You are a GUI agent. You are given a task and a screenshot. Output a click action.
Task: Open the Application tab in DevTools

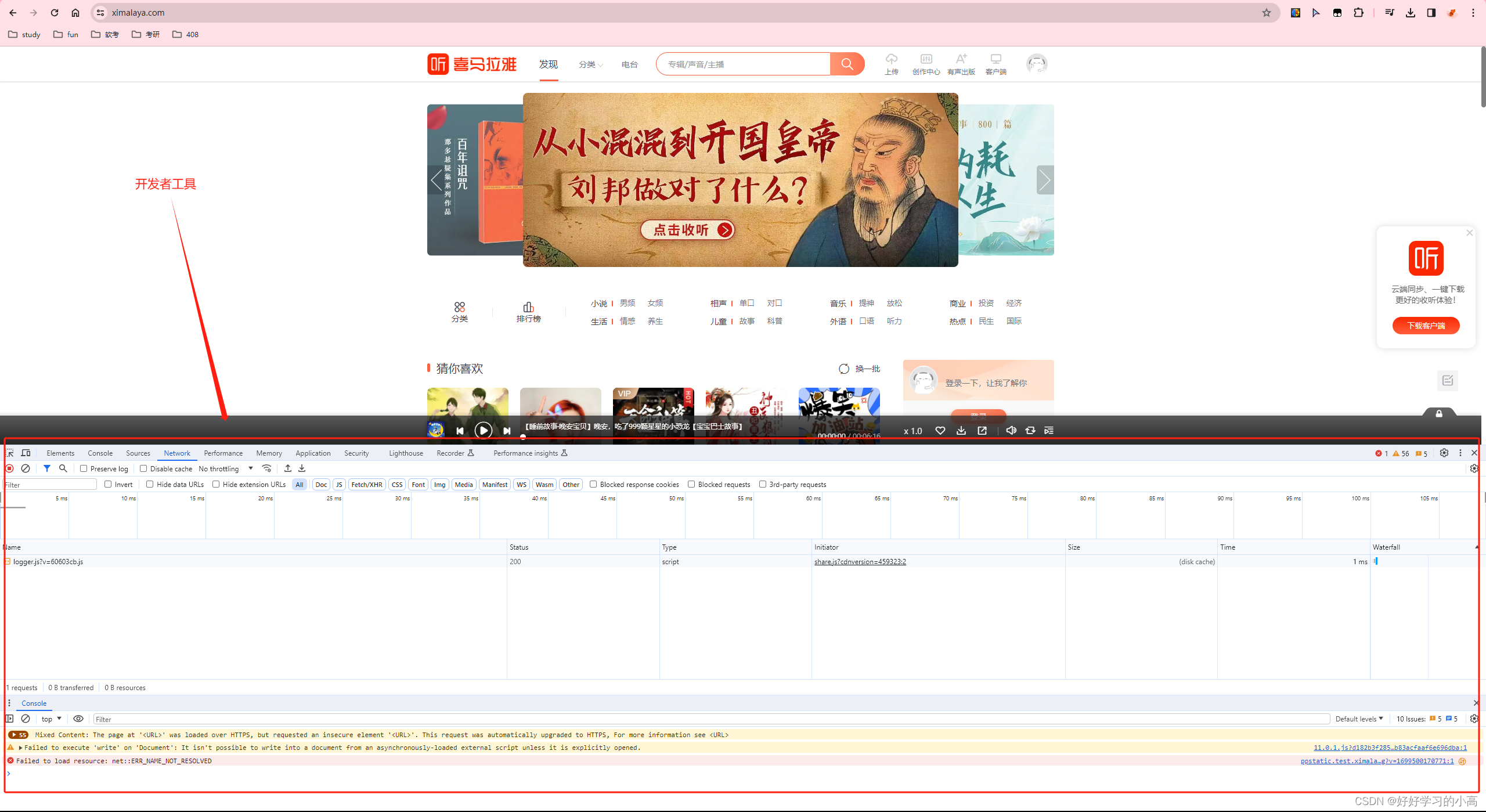tap(313, 453)
